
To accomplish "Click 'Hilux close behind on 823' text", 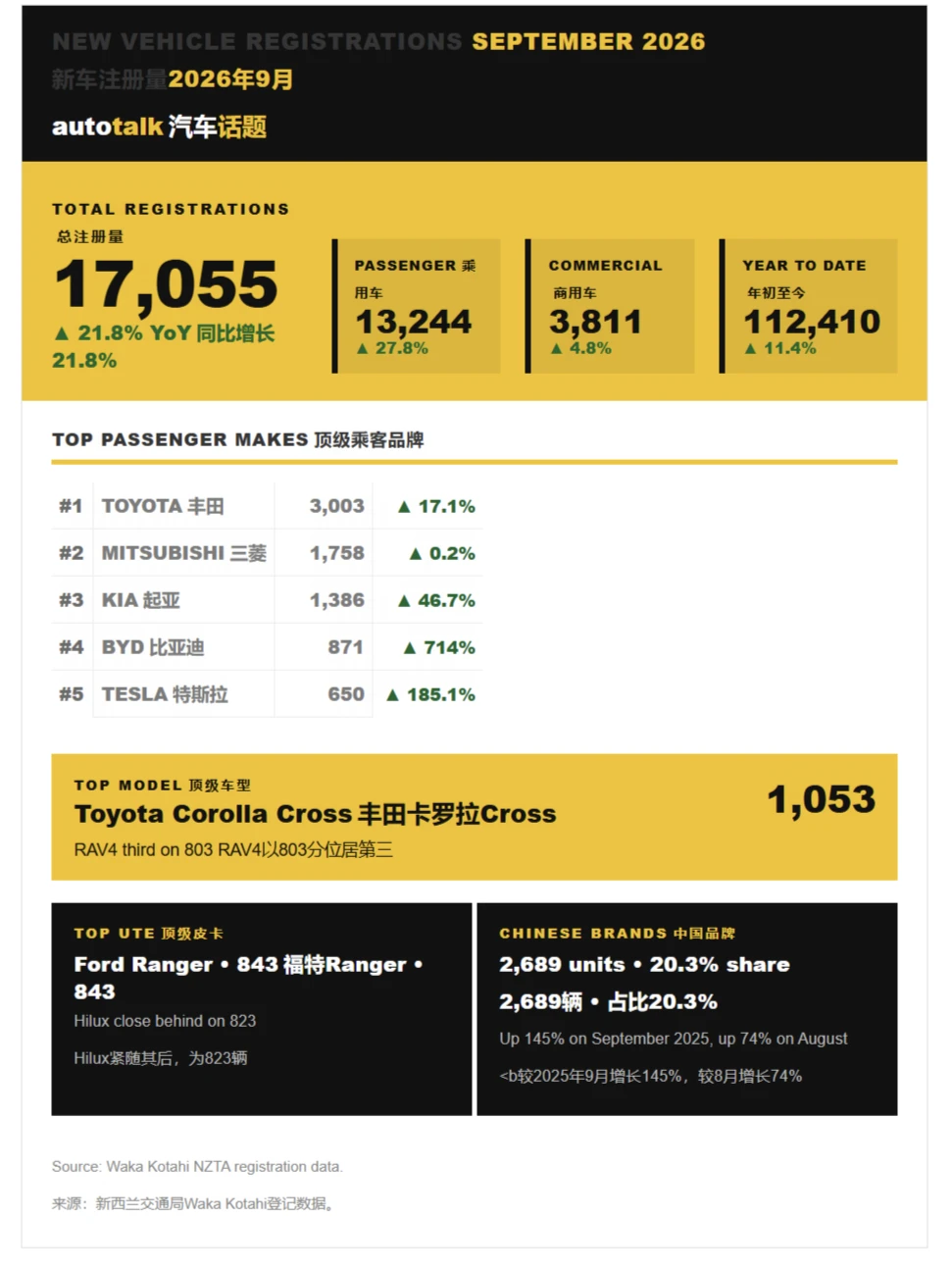I will [165, 1021].
